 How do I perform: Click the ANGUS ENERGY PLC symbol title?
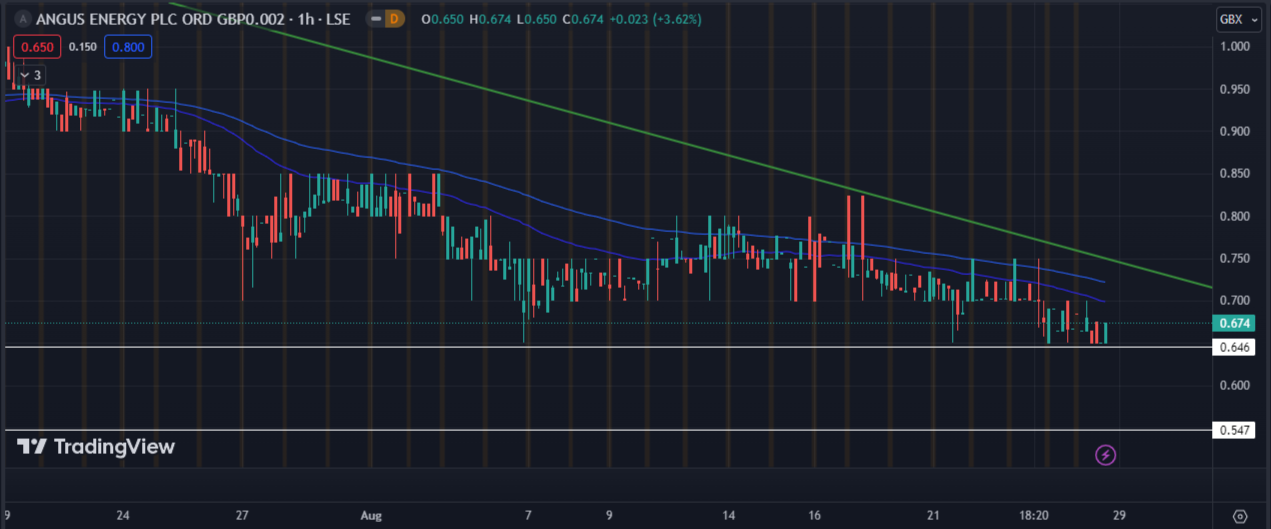click(x=193, y=19)
